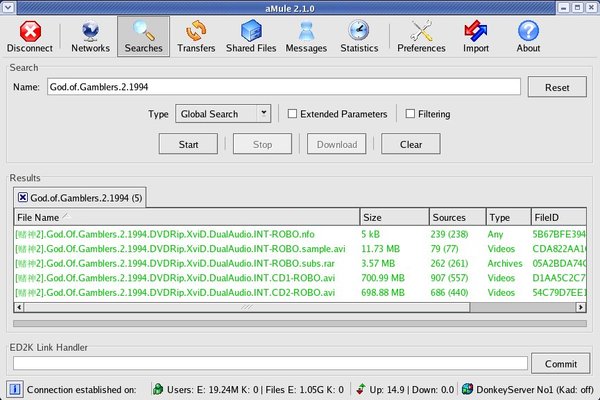Click the FileID column header
600x400 pixels.
coord(559,217)
